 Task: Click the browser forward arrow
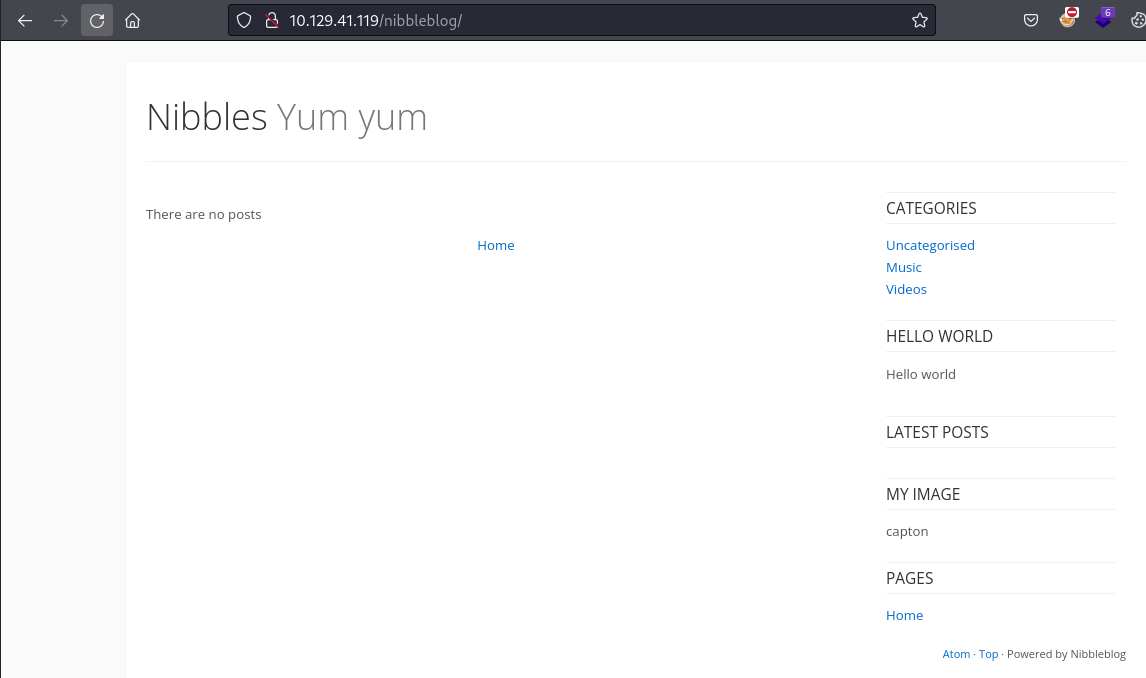(x=61, y=20)
